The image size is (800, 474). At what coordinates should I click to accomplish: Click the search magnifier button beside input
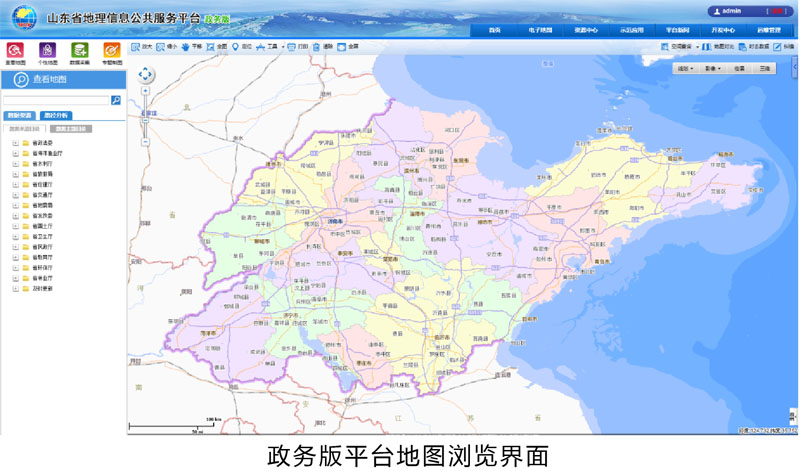point(116,100)
